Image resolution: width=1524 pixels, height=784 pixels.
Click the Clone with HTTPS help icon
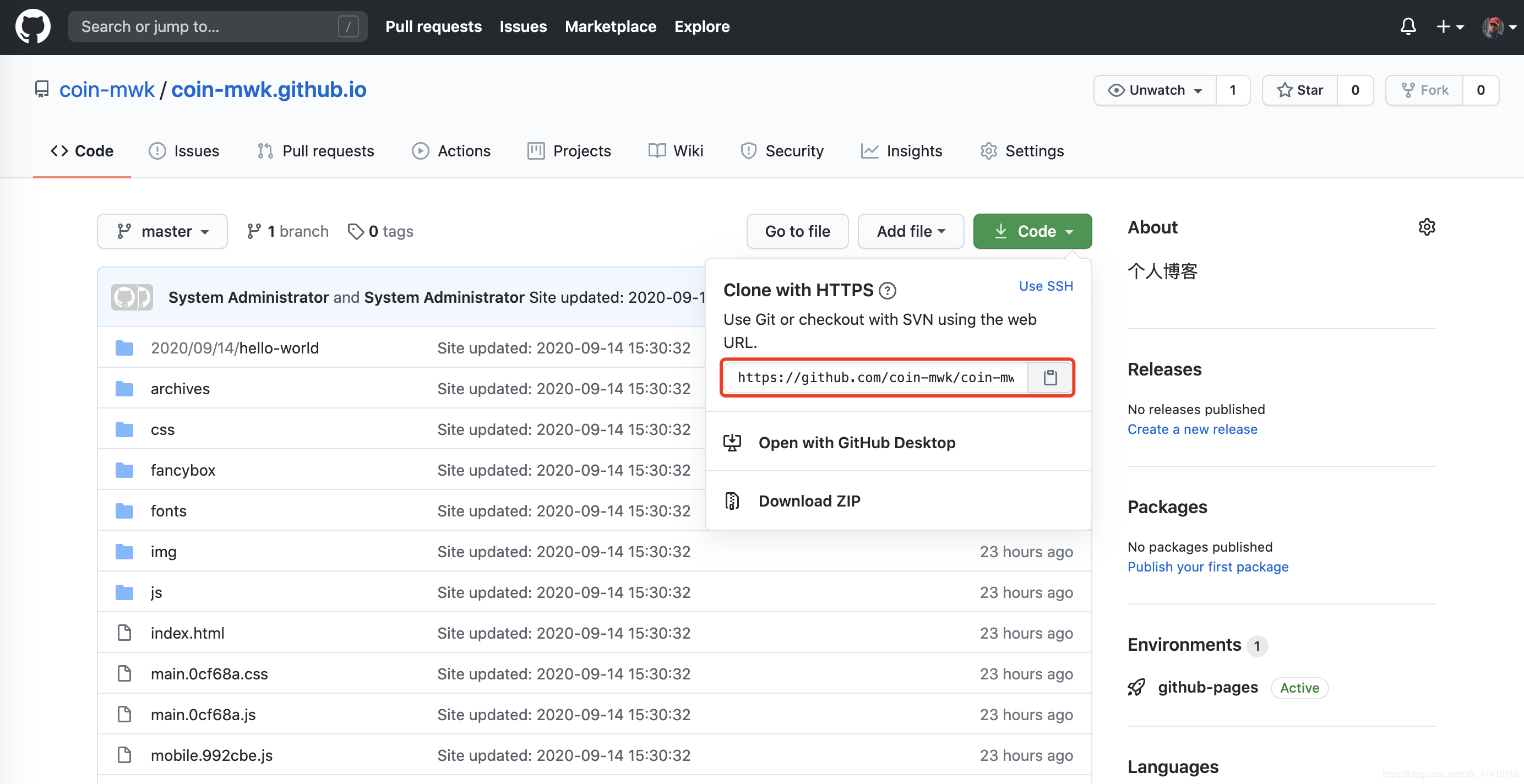pyautogui.click(x=888, y=291)
